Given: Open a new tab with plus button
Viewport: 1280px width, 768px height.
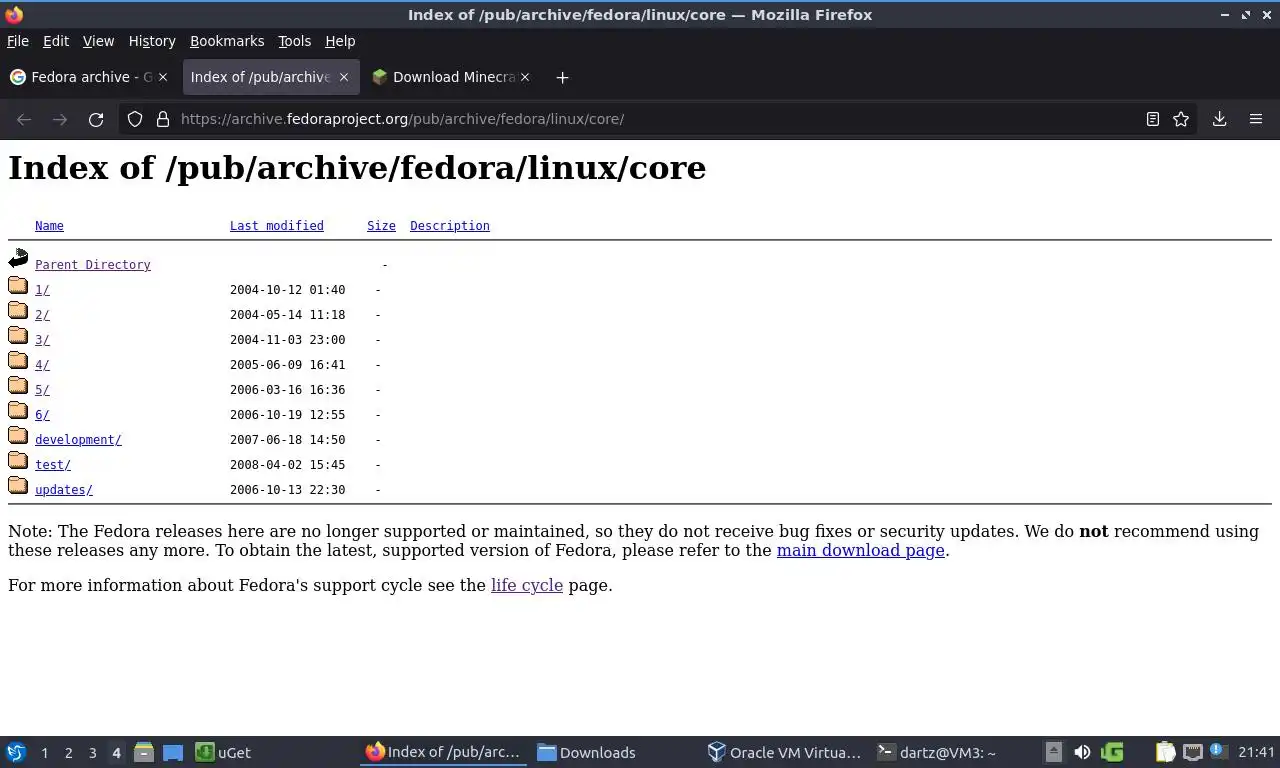Looking at the screenshot, I should [x=562, y=77].
